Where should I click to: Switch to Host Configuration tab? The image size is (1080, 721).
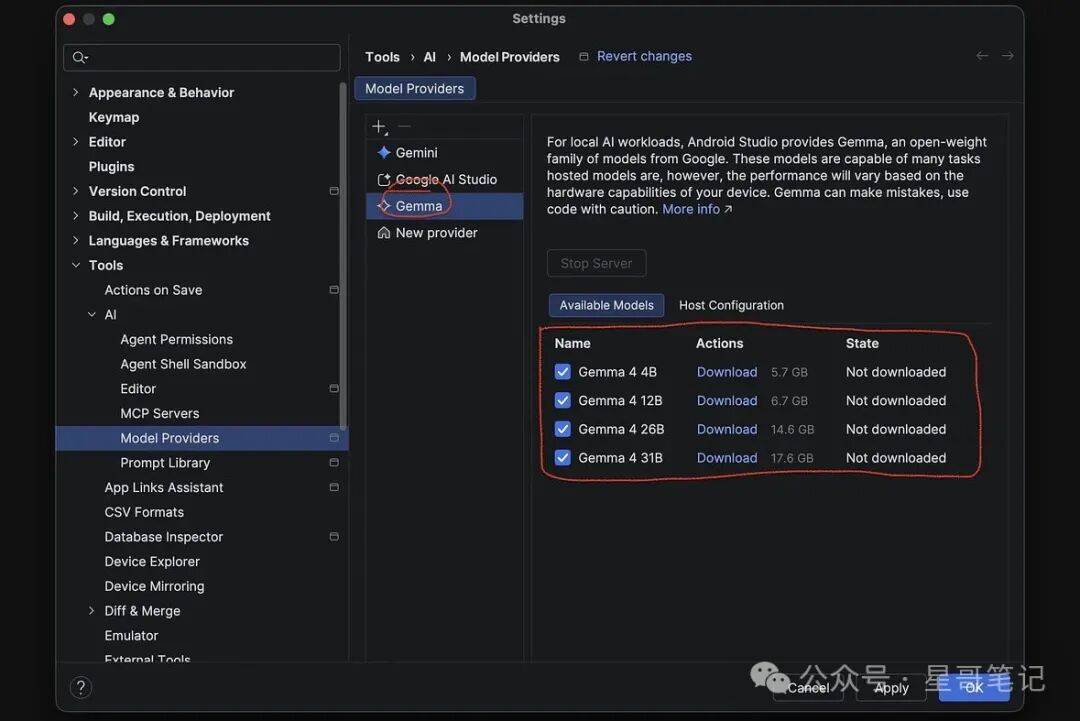coord(731,305)
